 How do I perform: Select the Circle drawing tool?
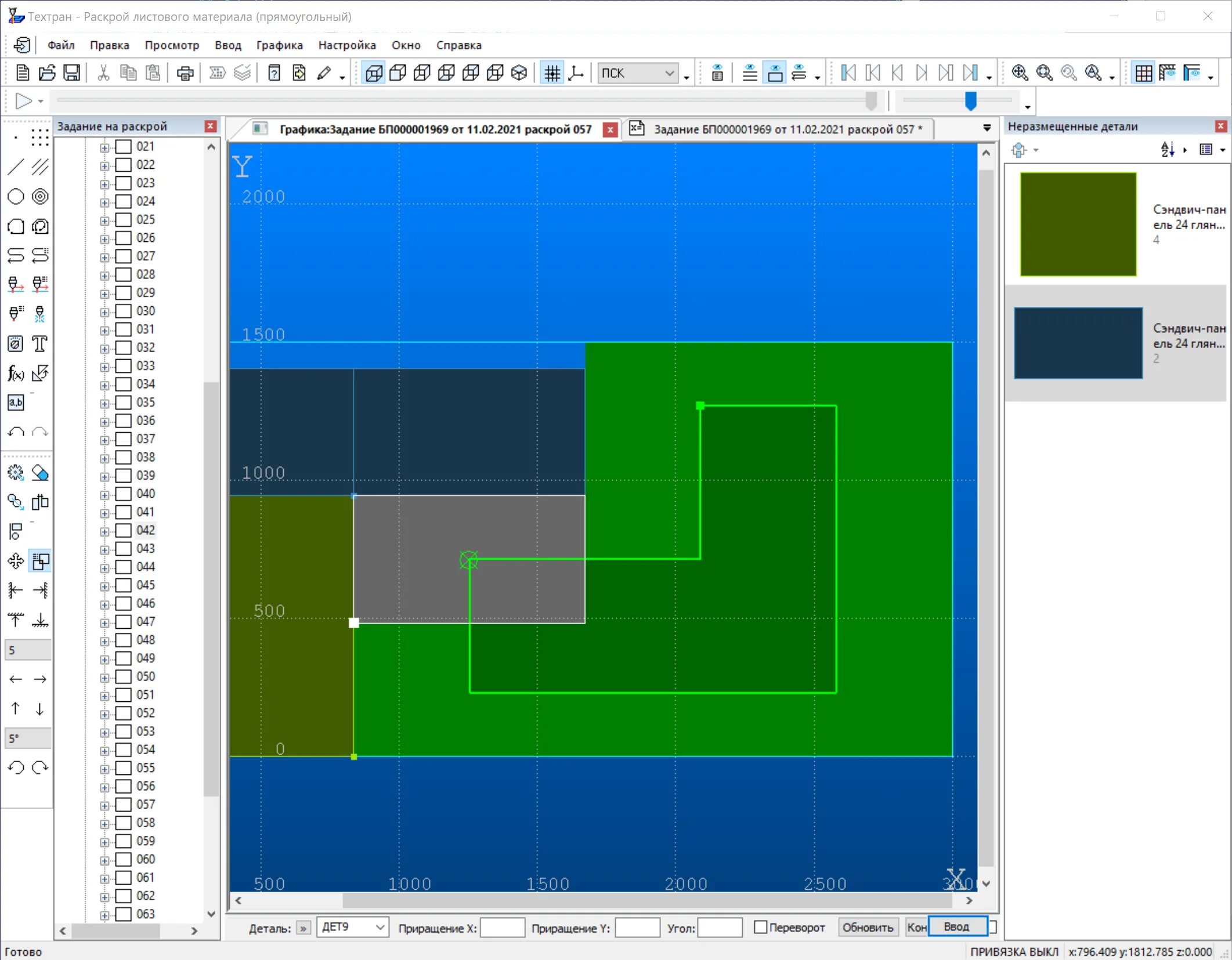tap(16, 197)
